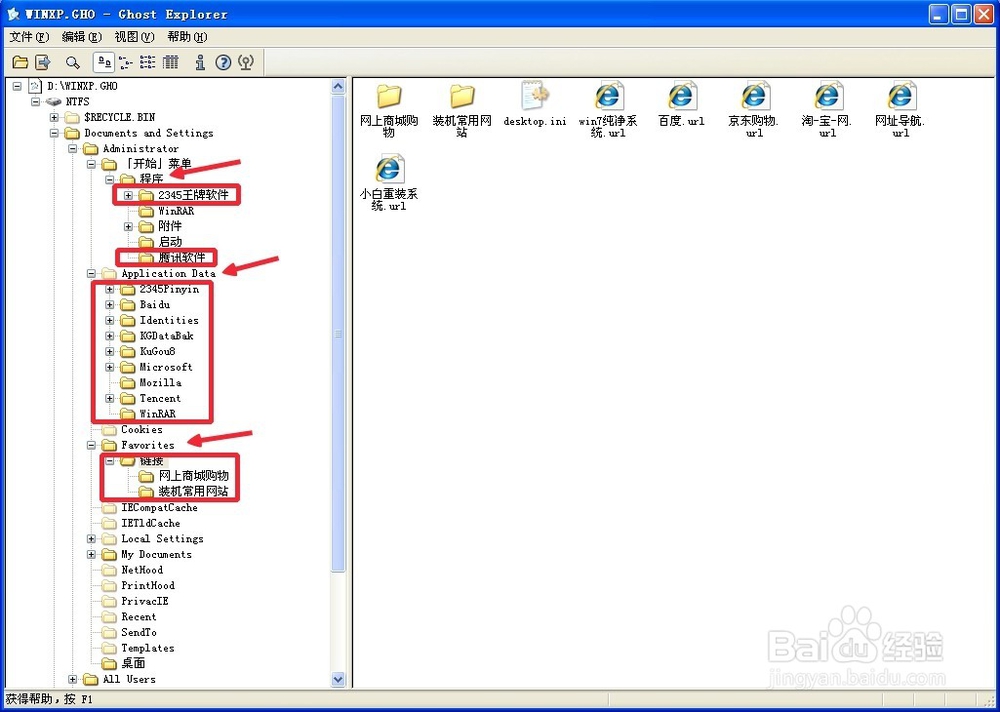
Task: Click the magnifying glass Find icon
Action: (x=73, y=63)
